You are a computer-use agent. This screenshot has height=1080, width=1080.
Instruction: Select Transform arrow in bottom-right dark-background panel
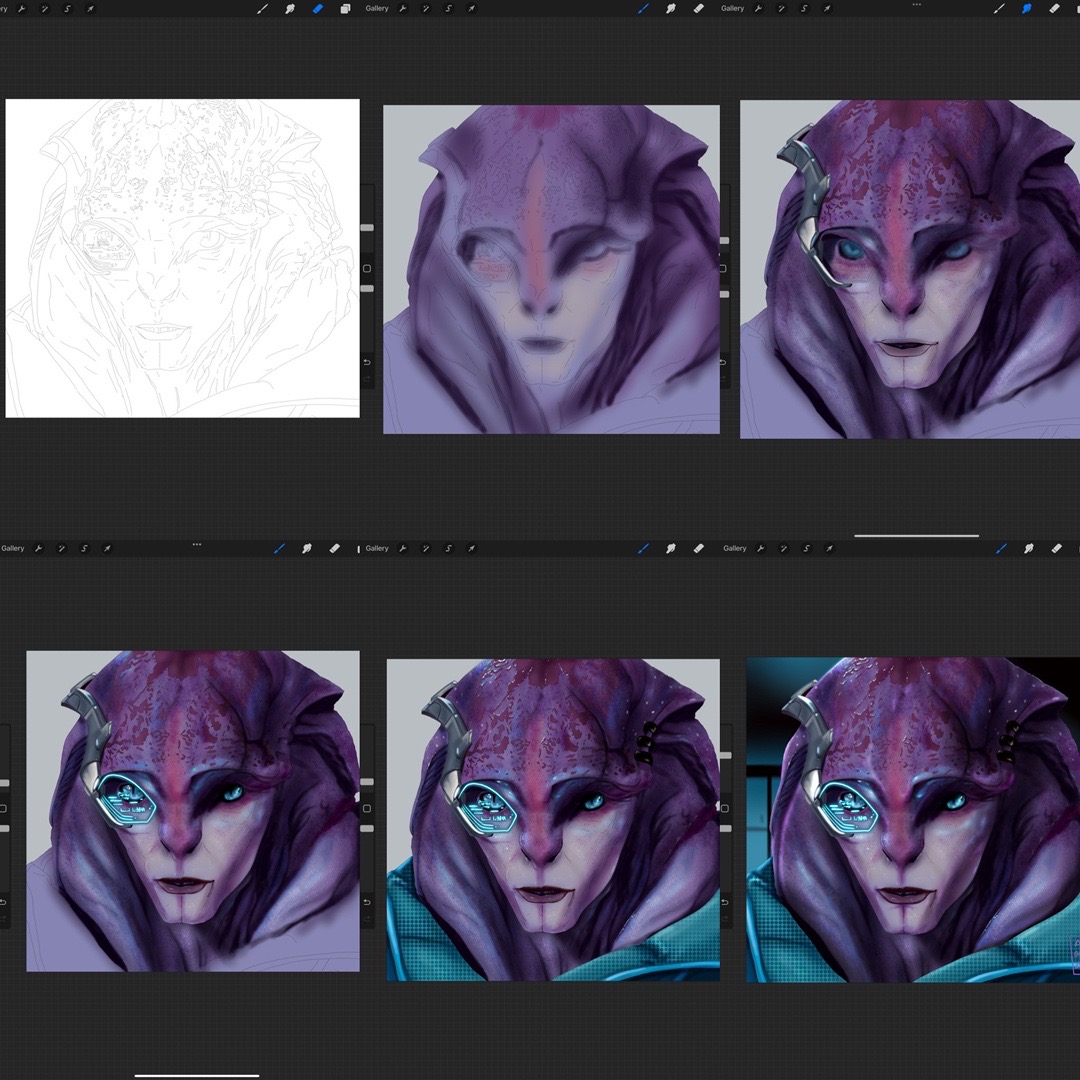pyautogui.click(x=829, y=549)
